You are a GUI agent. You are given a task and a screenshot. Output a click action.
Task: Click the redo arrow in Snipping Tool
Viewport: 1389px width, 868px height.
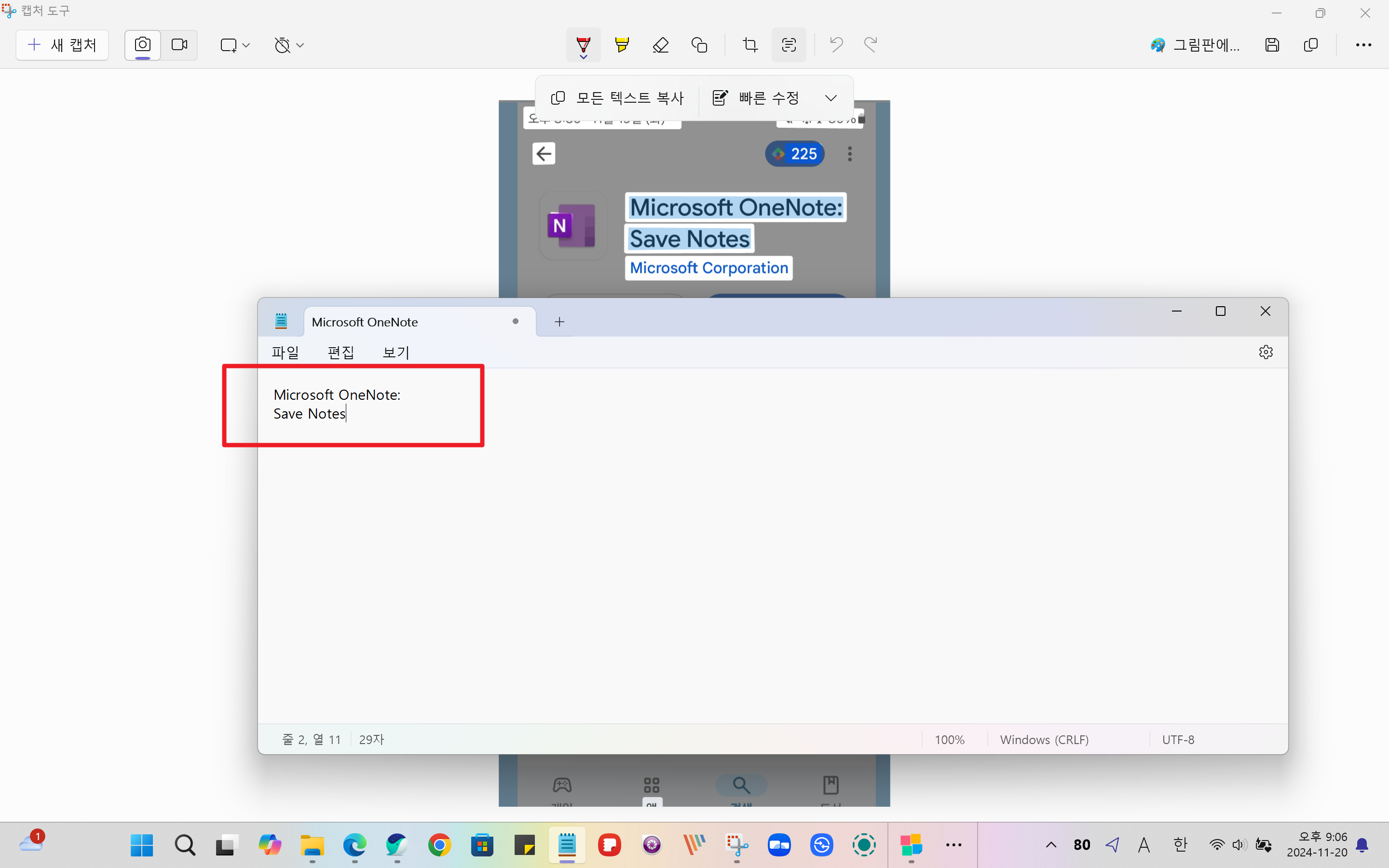point(871,45)
